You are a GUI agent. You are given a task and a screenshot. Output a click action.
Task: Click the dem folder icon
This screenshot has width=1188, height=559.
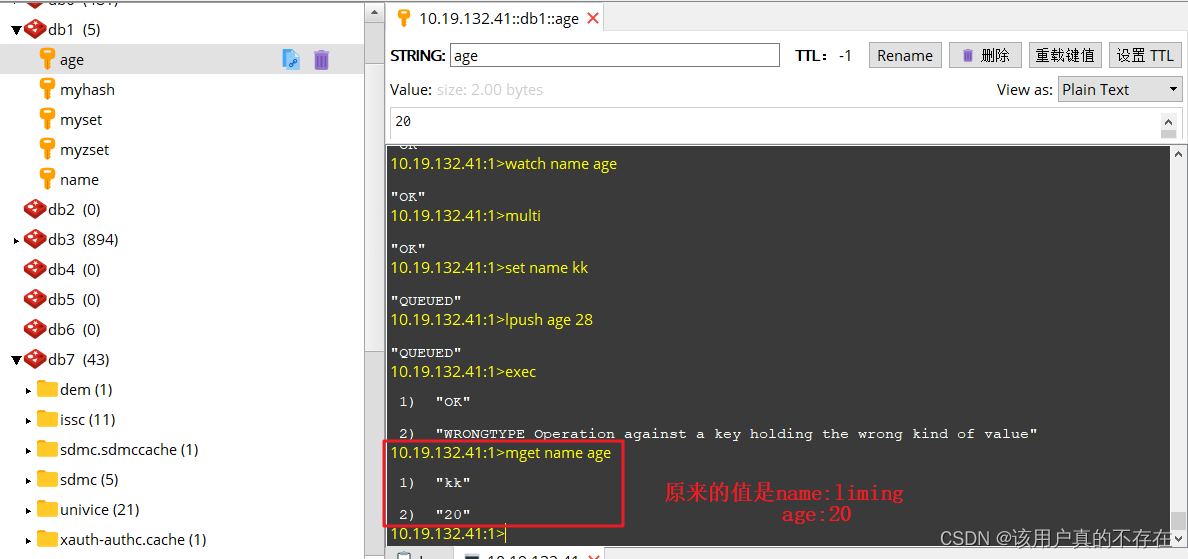(x=48, y=389)
